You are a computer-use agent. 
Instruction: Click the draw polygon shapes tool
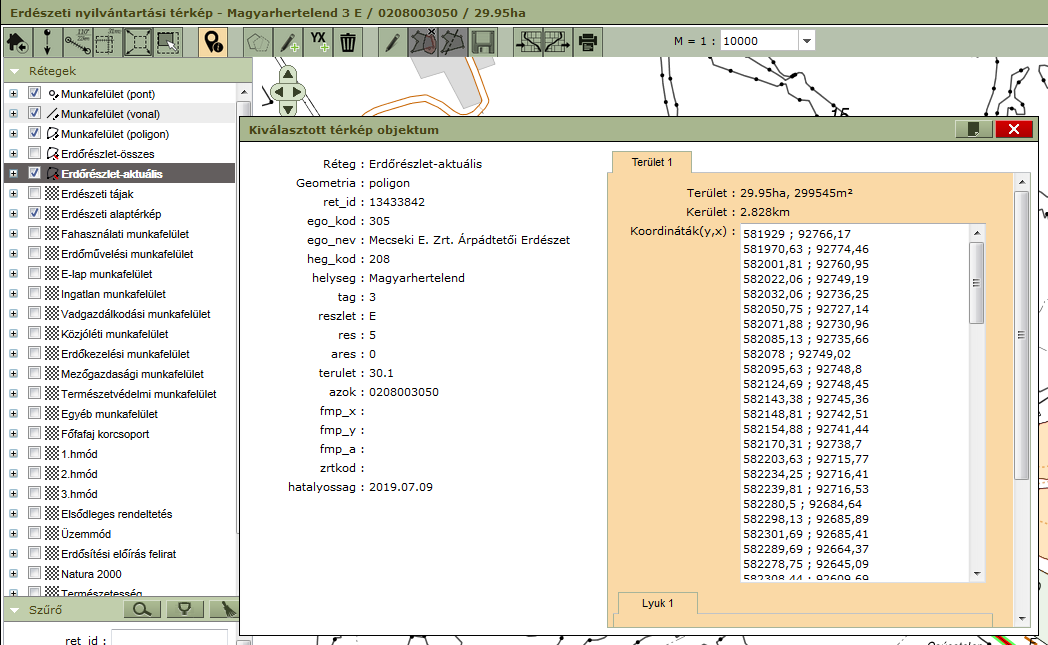258,42
